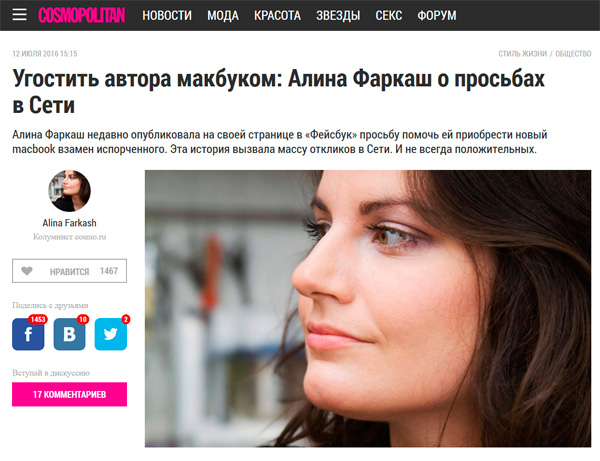Open the Красота section
Screen dimensions: 600x461
[x=277, y=15]
